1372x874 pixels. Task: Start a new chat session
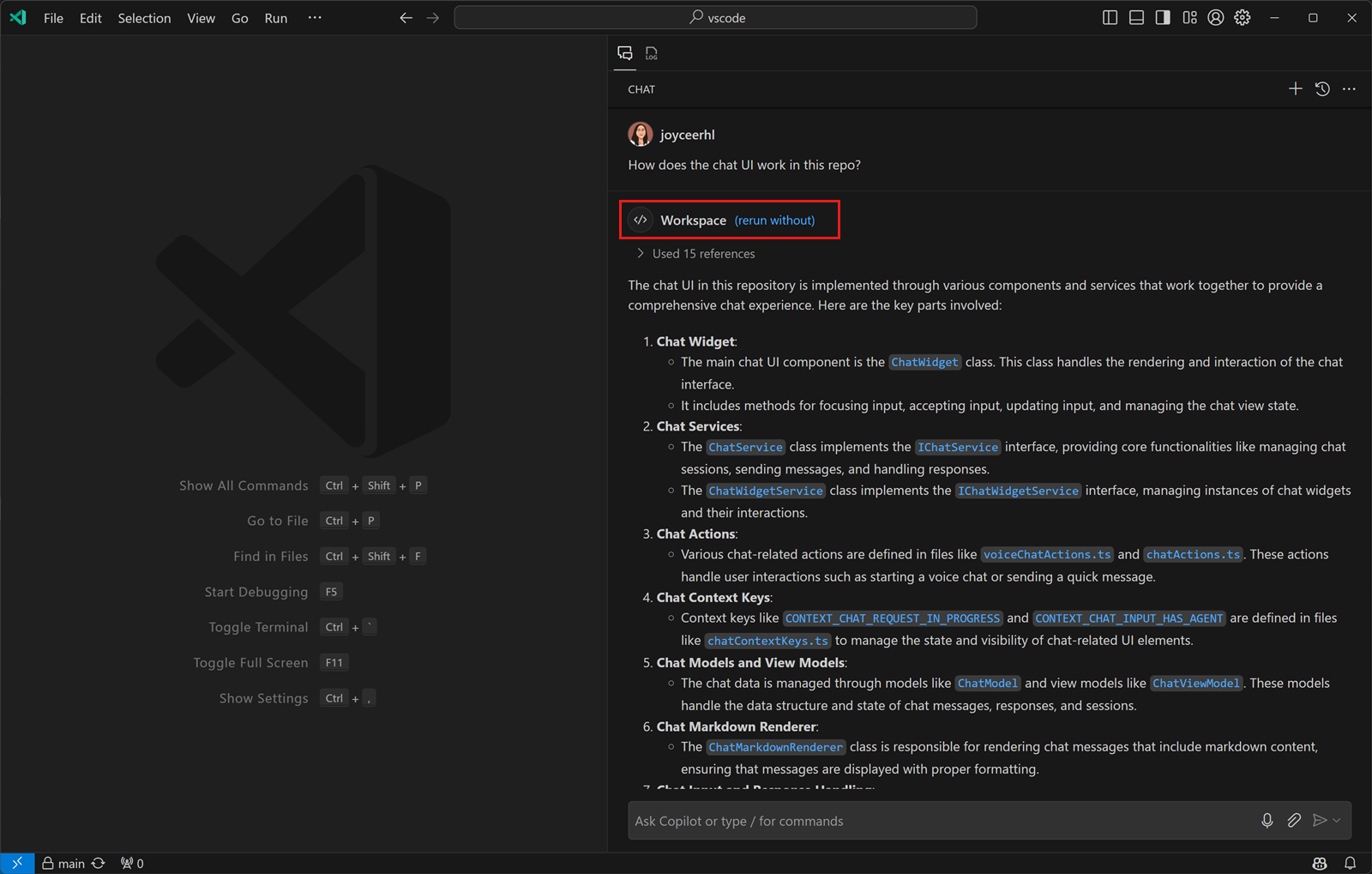[x=1296, y=88]
